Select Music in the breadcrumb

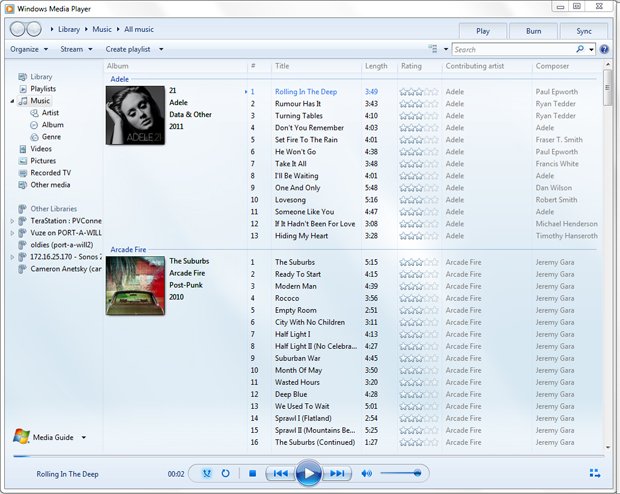(x=102, y=29)
